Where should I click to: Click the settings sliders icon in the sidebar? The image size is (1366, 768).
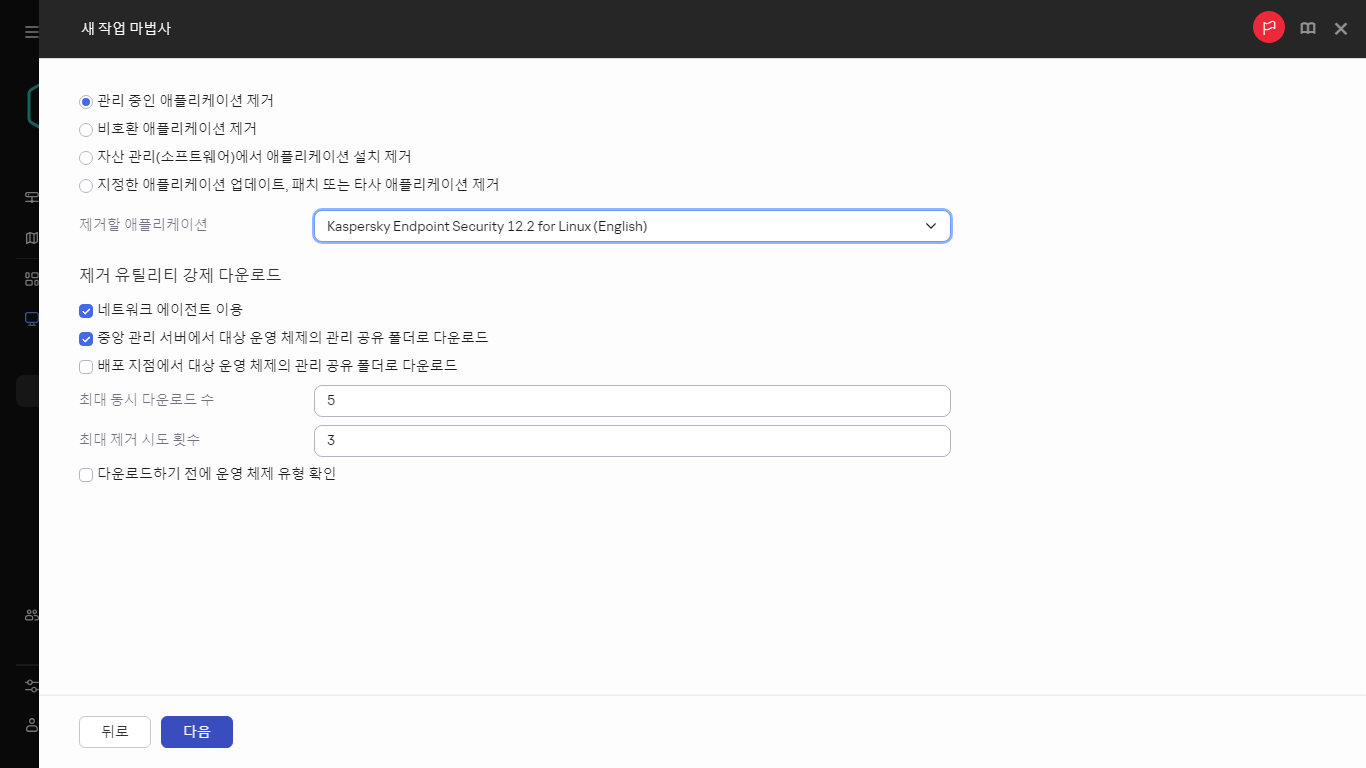click(29, 685)
